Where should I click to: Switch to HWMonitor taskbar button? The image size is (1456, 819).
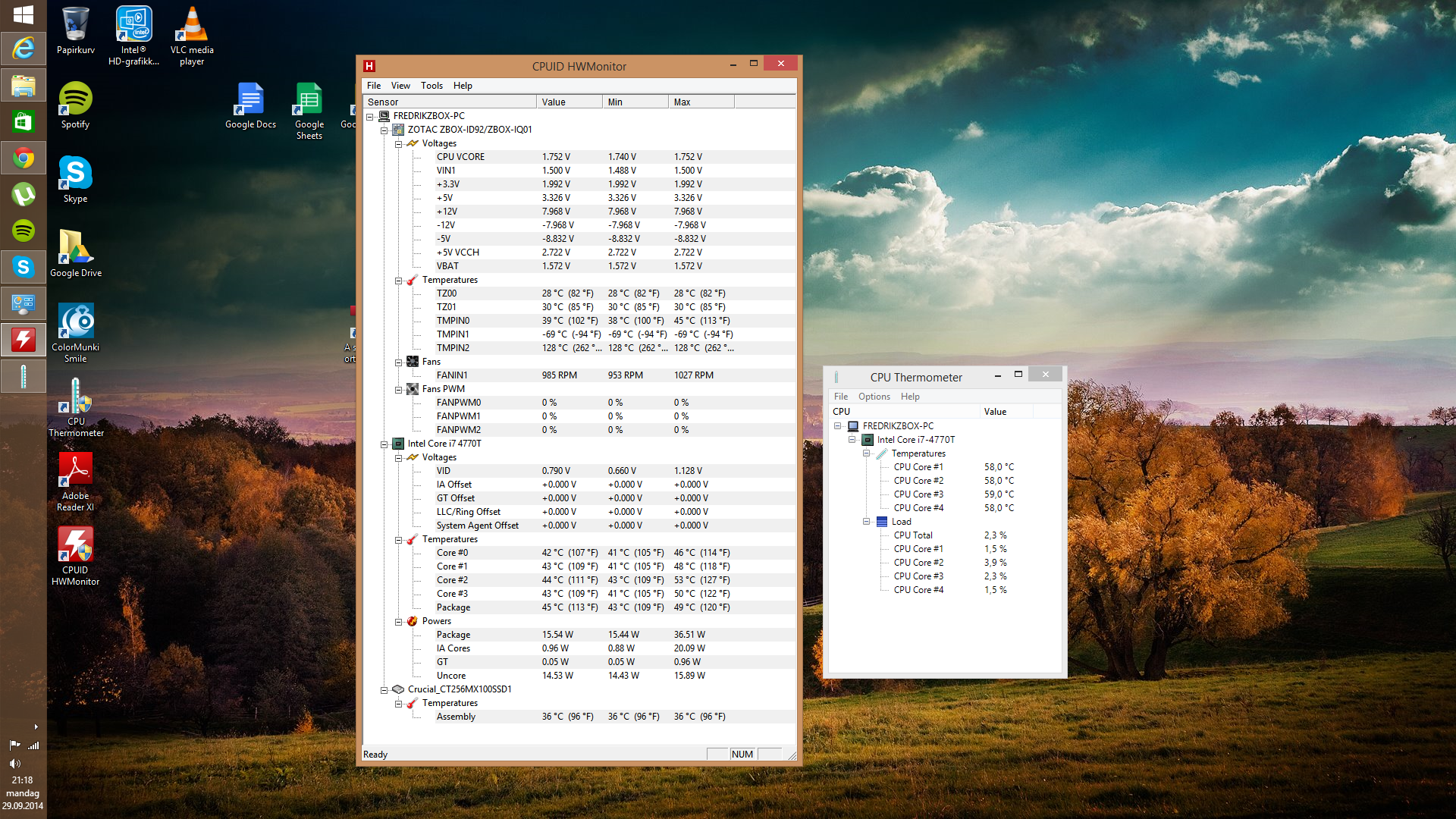[x=24, y=340]
